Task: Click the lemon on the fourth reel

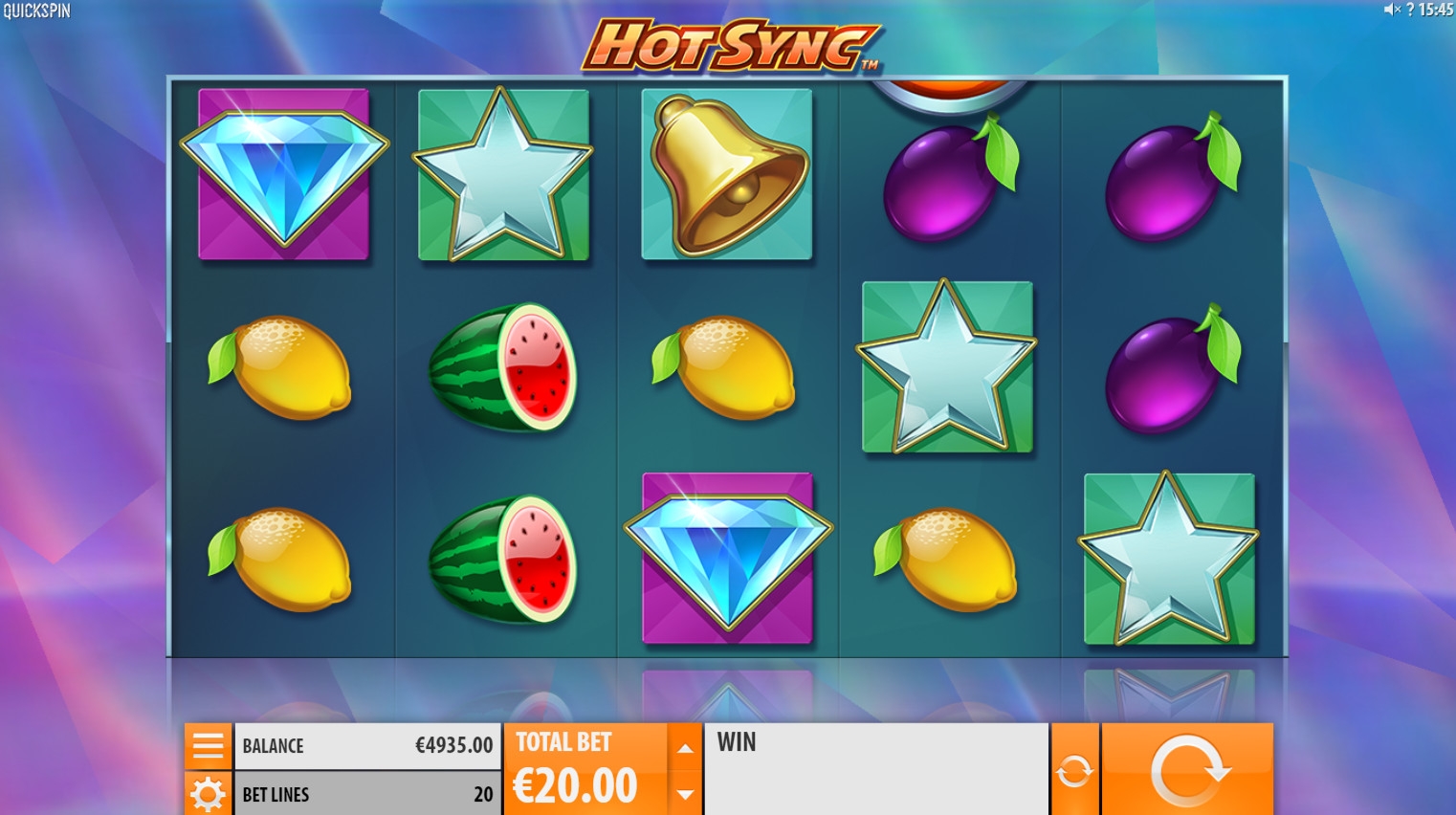Action: 945,559
